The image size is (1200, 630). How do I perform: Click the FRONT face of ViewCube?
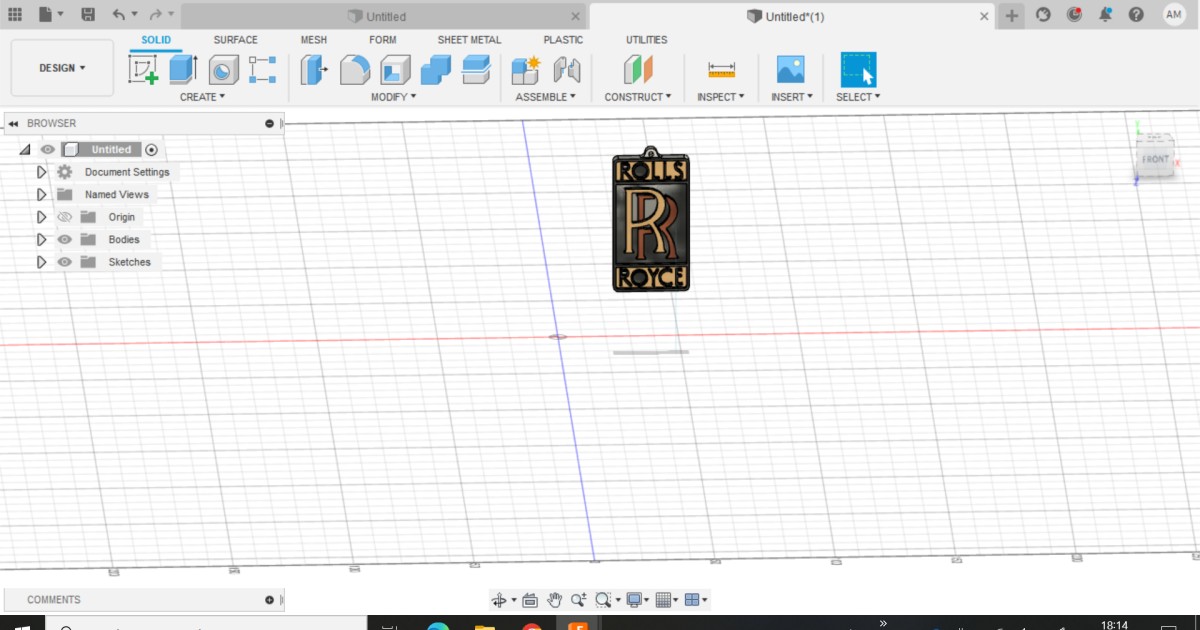(x=1155, y=159)
